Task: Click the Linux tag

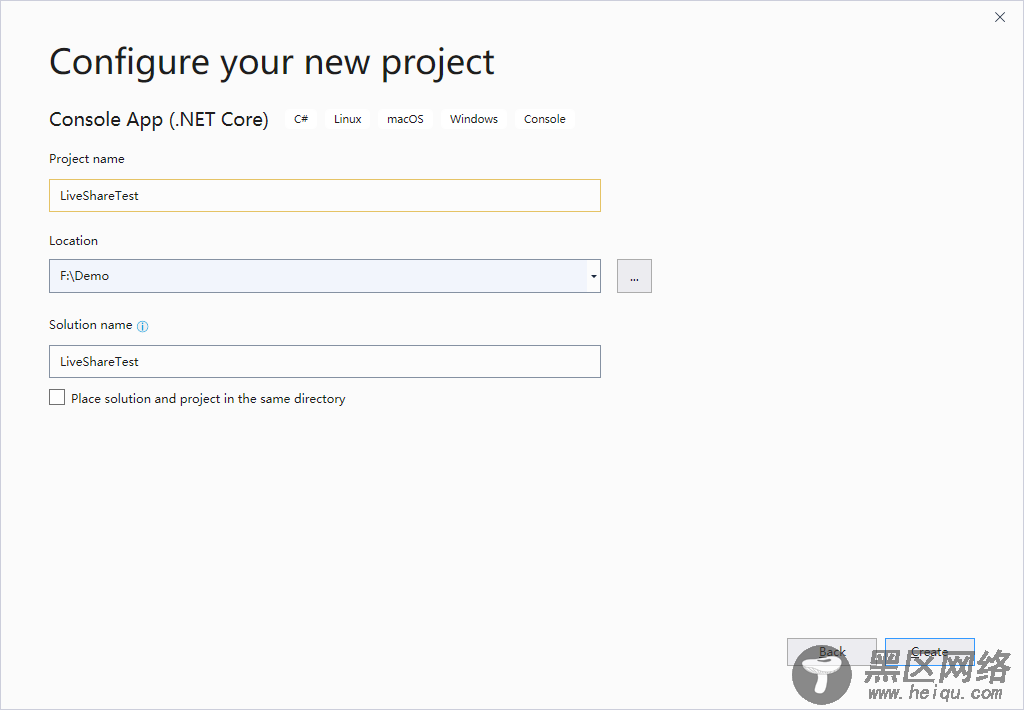Action: (347, 119)
